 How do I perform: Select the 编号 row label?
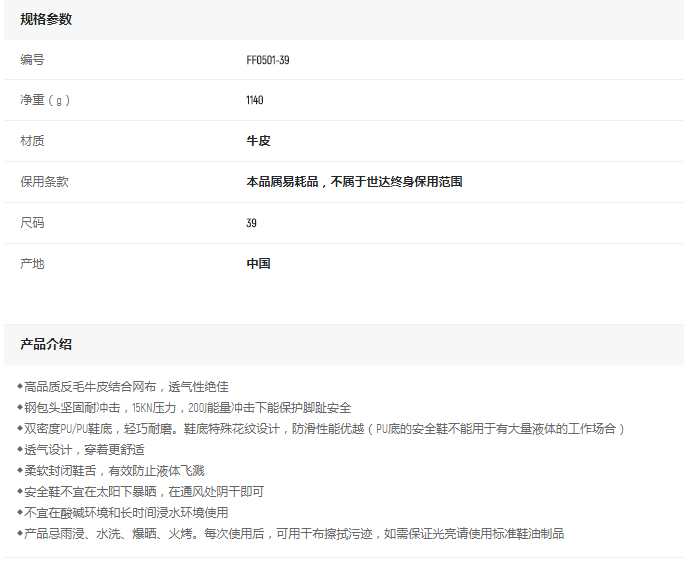32,59
